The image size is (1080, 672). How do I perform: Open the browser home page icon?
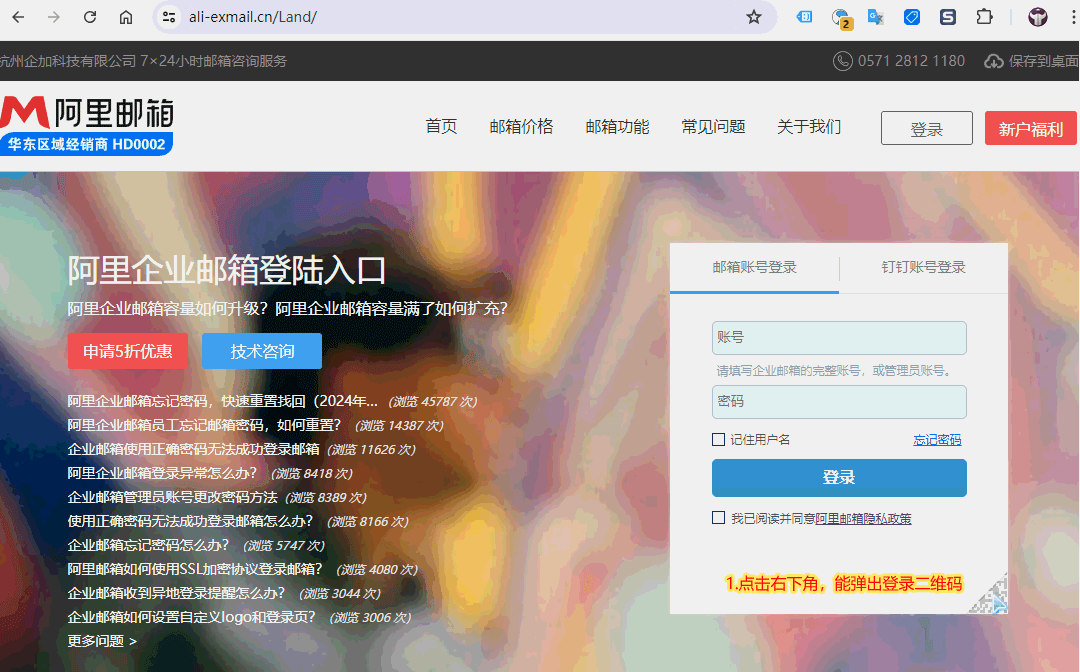(126, 17)
